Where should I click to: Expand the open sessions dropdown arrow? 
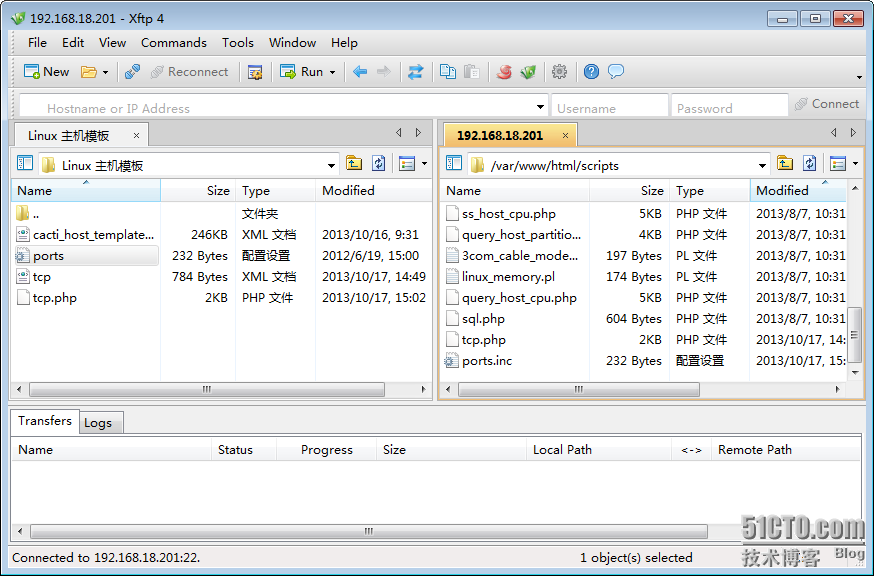click(105, 72)
